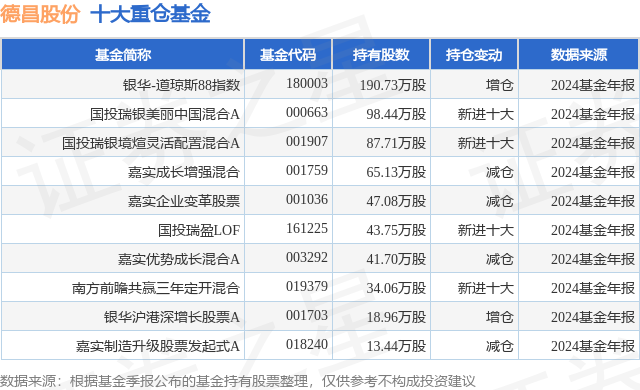Screen dimensions: 640x390
Task: Click the 持仓变动 column header
Action: tap(474, 55)
